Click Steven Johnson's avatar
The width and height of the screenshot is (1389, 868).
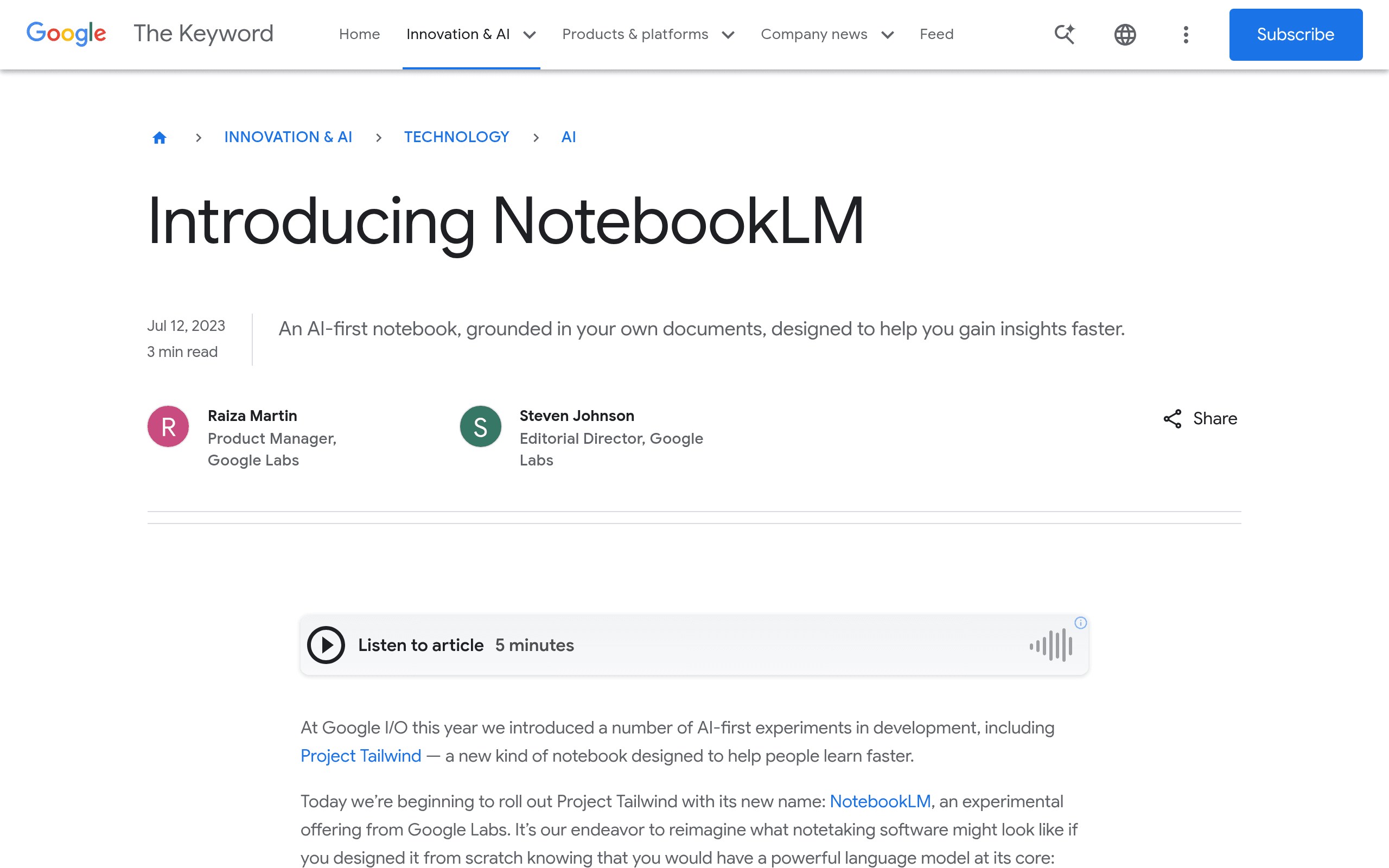point(480,426)
